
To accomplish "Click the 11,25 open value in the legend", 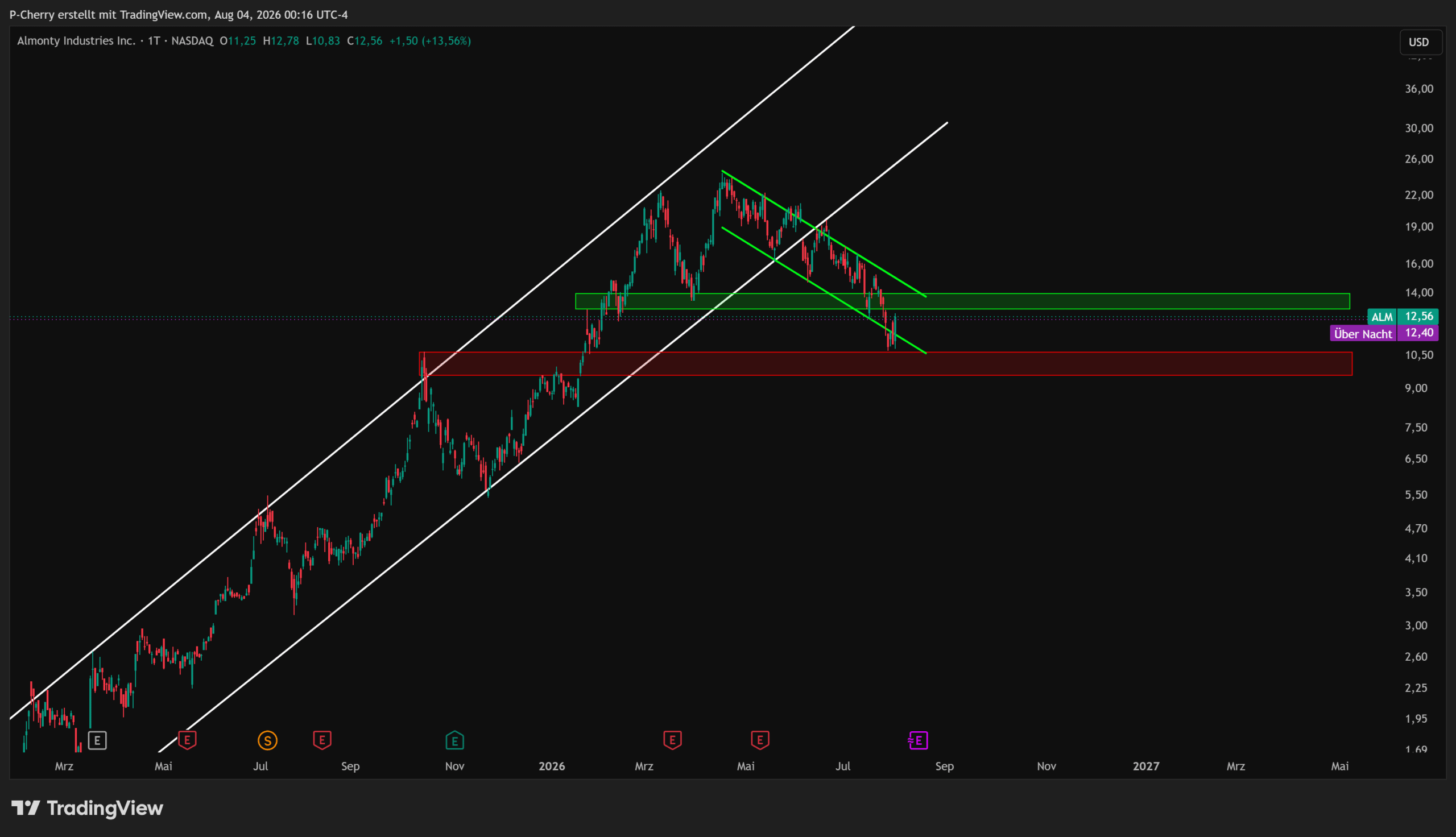I will click(242, 41).
